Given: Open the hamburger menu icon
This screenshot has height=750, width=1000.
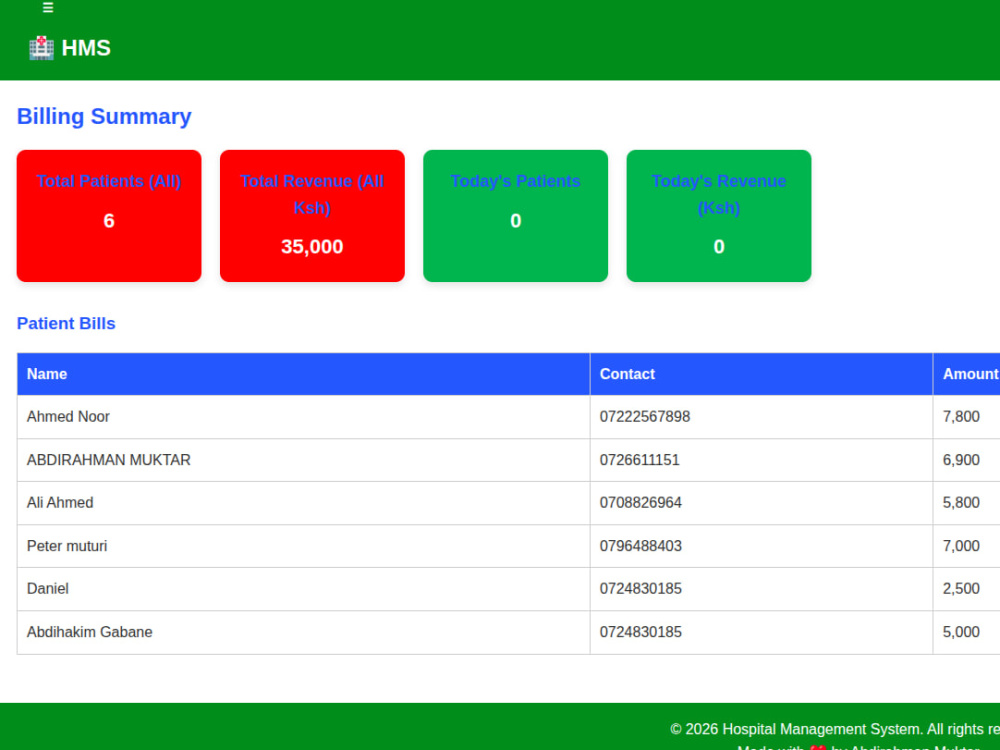Looking at the screenshot, I should 48,8.
